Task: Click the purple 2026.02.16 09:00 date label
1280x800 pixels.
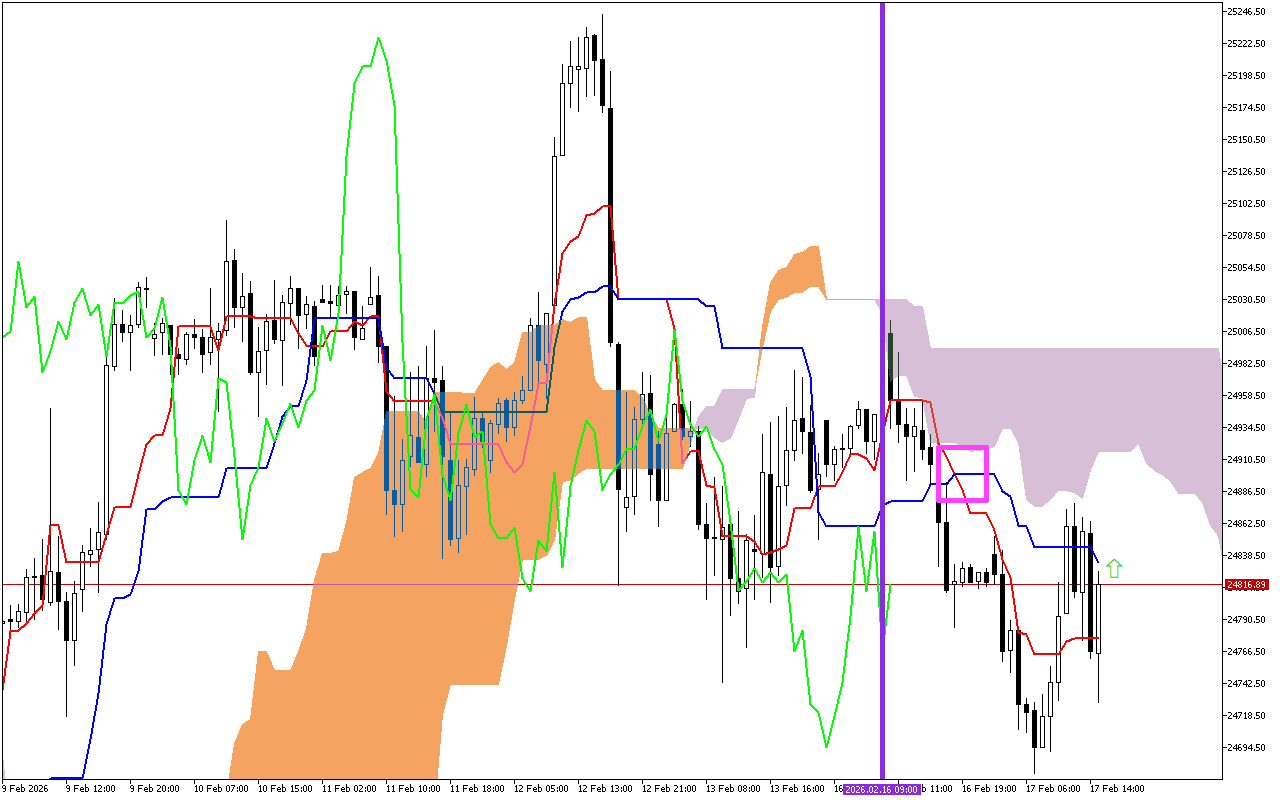Action: point(881,789)
